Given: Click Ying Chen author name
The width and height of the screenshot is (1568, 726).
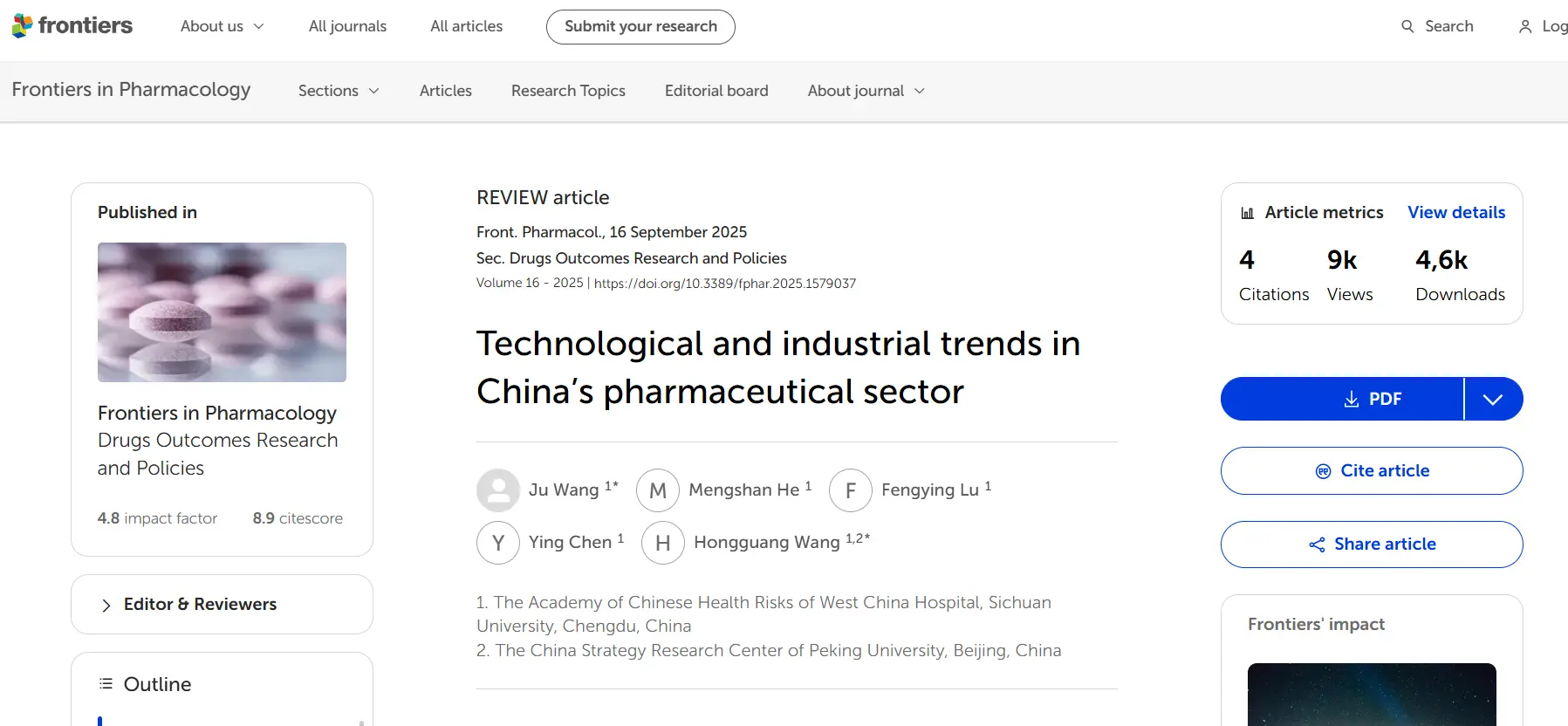Looking at the screenshot, I should [x=570, y=543].
